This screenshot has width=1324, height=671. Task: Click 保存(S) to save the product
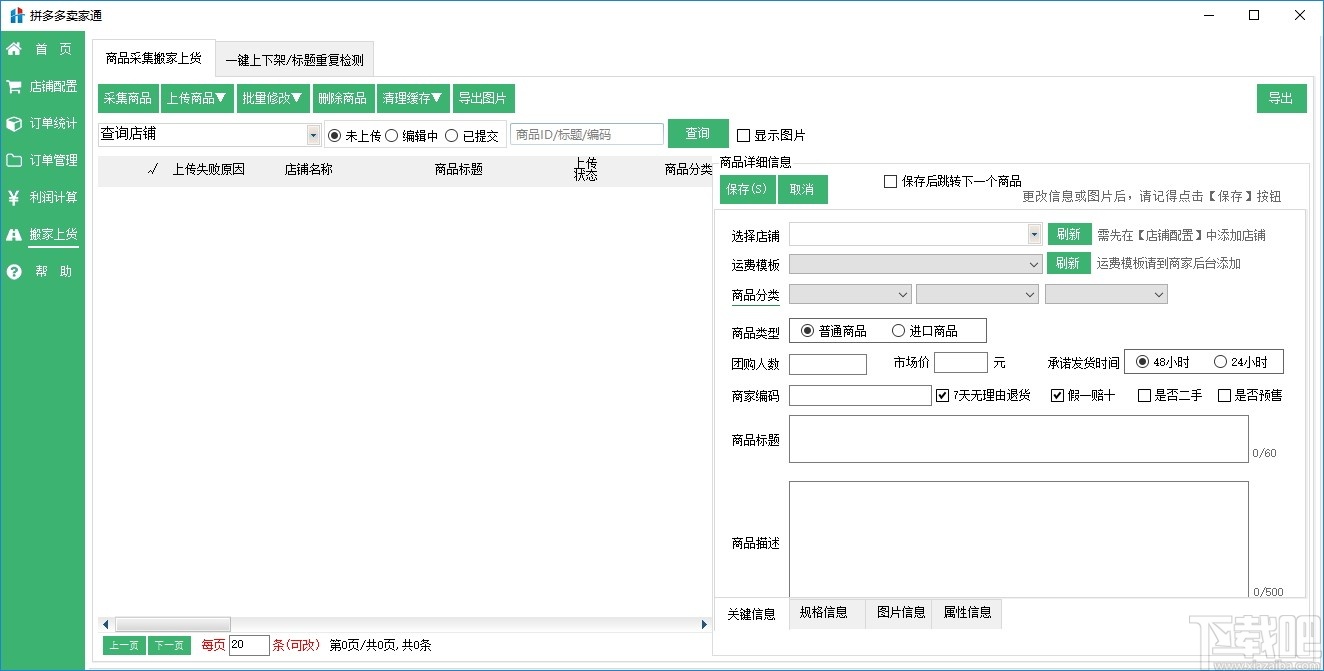[x=746, y=188]
